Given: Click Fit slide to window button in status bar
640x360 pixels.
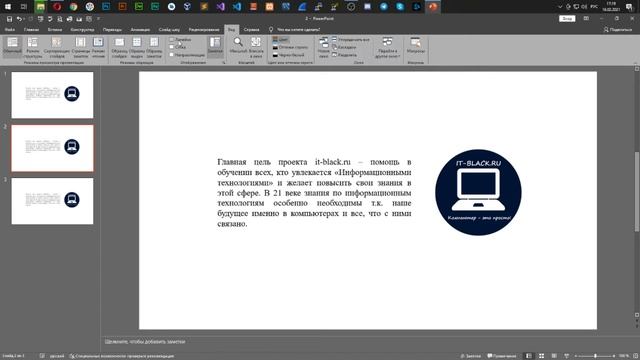Looking at the screenshot, I should [x=635, y=356].
